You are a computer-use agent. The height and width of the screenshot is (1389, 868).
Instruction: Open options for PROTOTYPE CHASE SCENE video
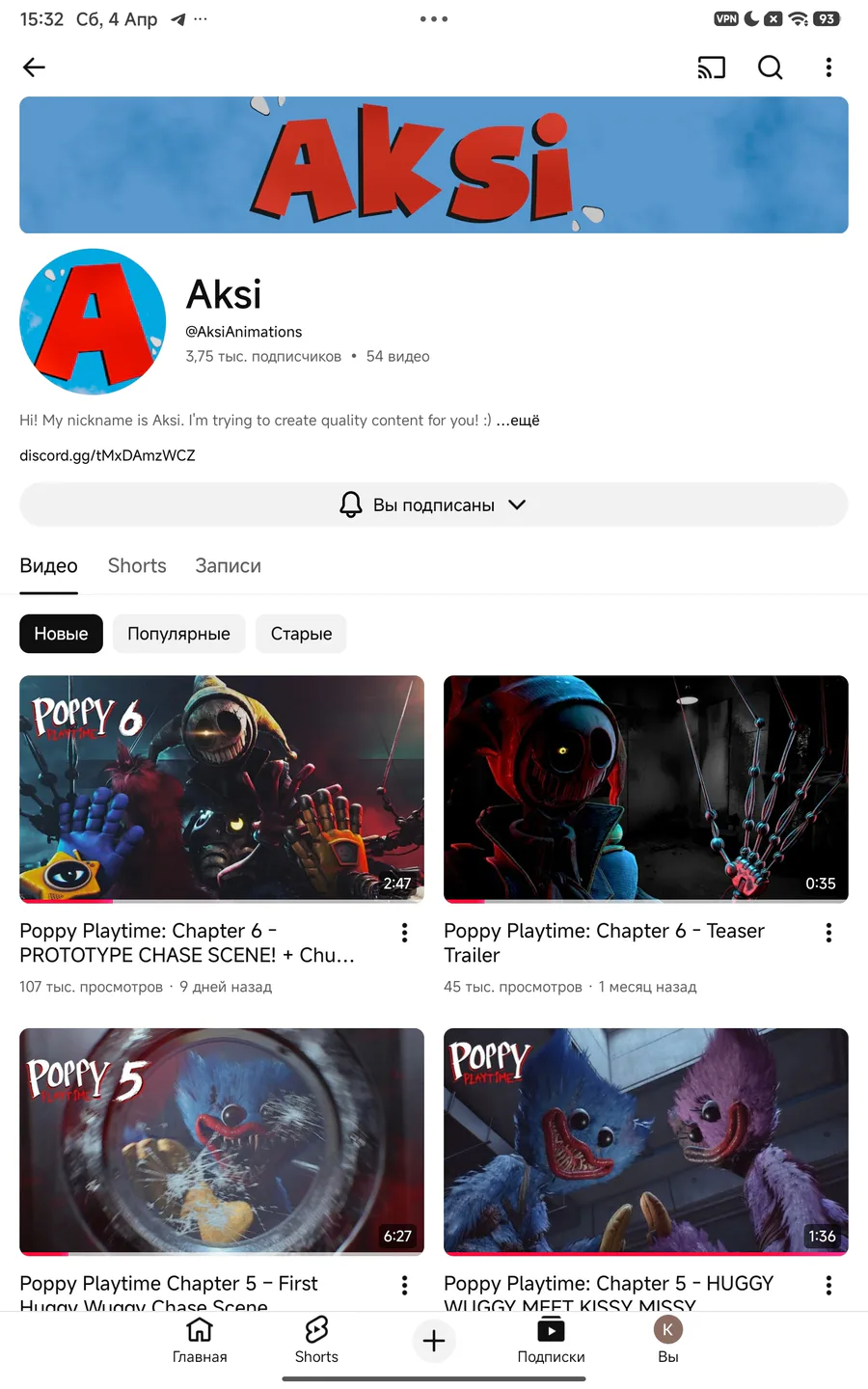[x=404, y=933]
